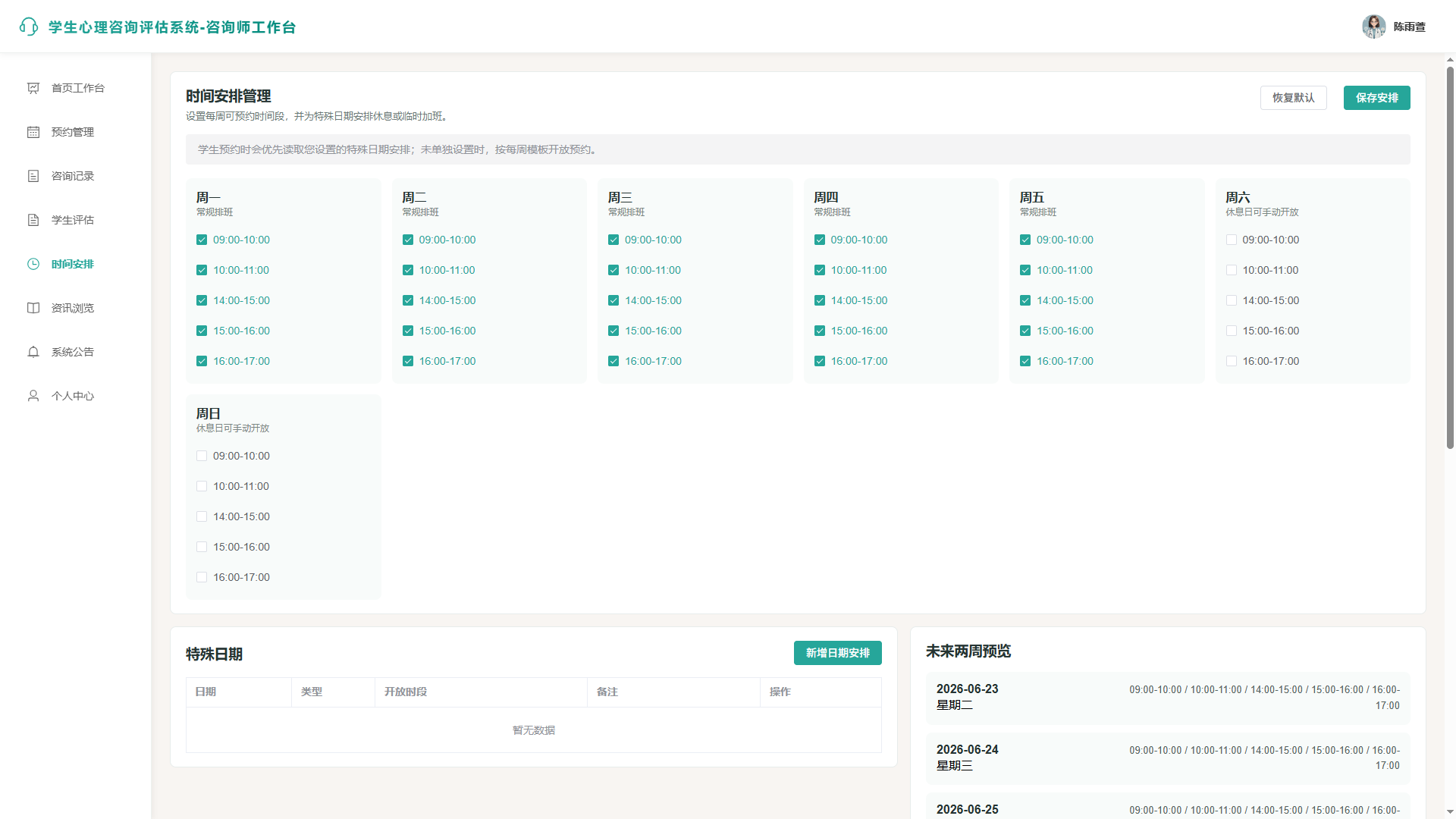Click the 新增日期安排 button
The width and height of the screenshot is (1456, 819).
(x=837, y=653)
